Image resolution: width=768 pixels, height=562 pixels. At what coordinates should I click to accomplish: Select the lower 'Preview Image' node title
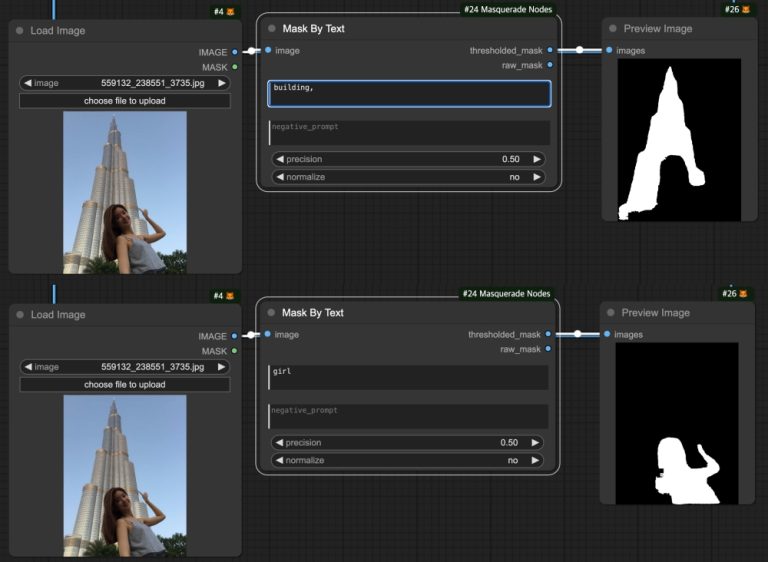point(655,313)
